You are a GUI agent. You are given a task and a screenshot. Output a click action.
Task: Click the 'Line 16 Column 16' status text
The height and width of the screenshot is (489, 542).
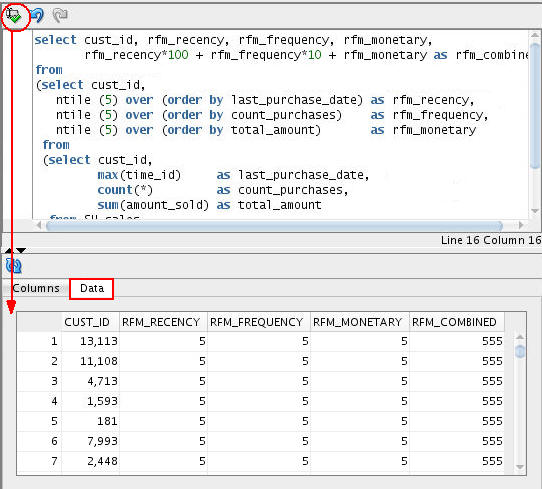(x=490, y=240)
